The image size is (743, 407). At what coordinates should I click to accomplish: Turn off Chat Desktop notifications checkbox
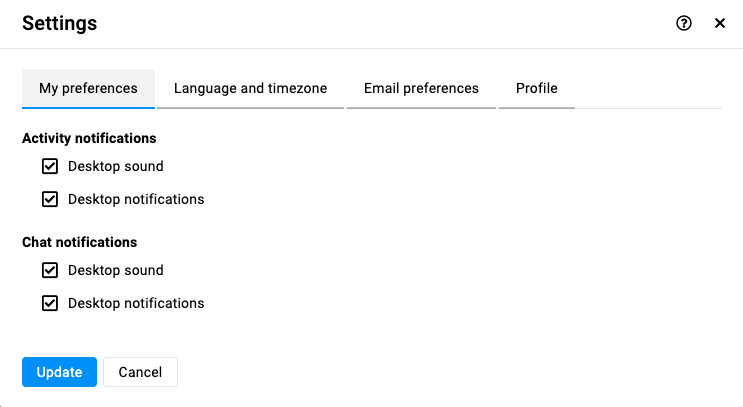tap(50, 303)
